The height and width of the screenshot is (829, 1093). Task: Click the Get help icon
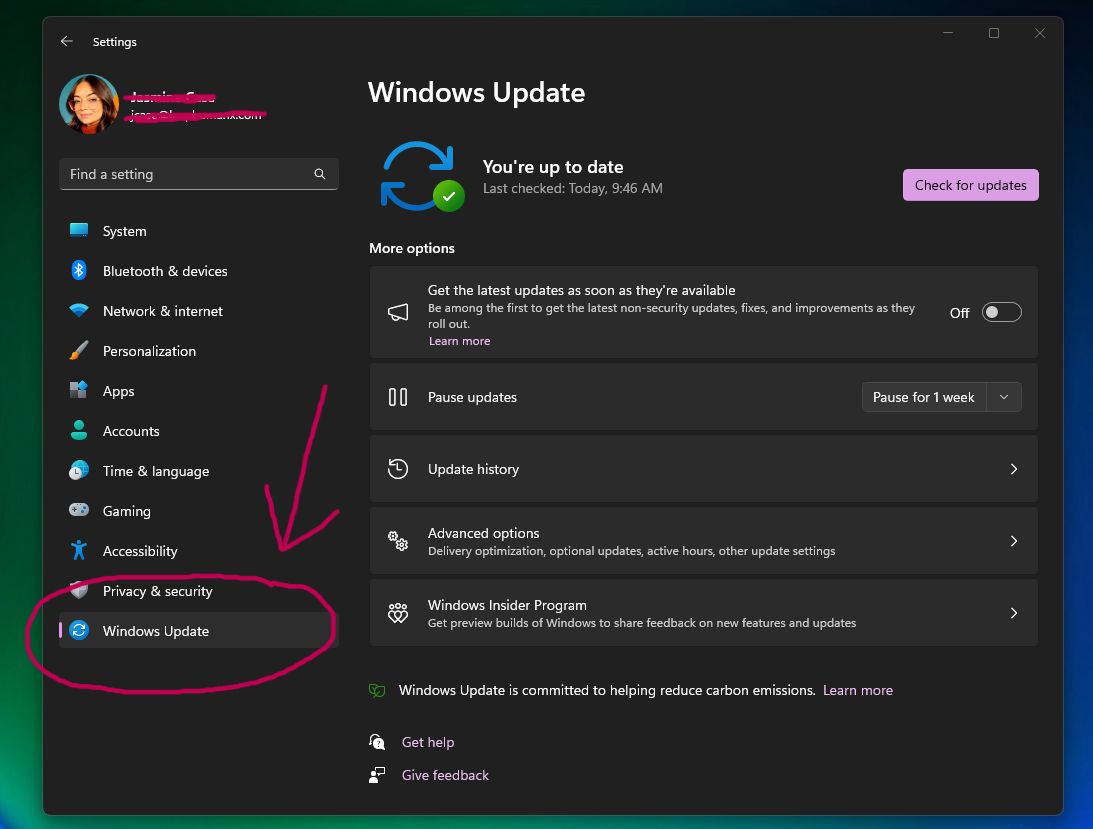pos(377,742)
